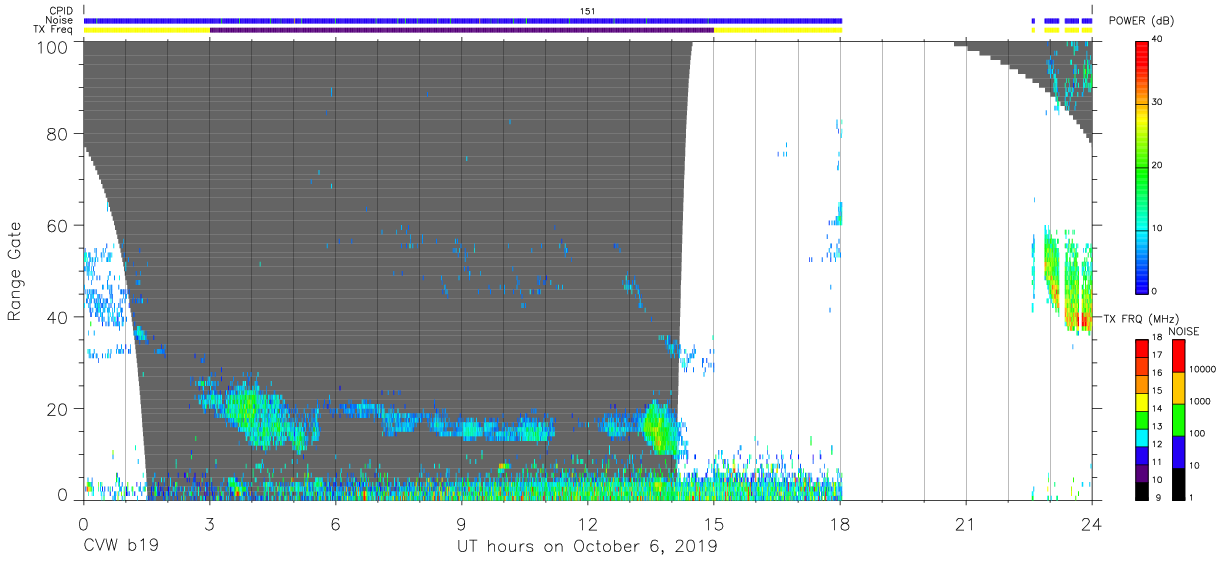Click the range gate tick label 60
1228x567 pixels.
tap(58, 226)
